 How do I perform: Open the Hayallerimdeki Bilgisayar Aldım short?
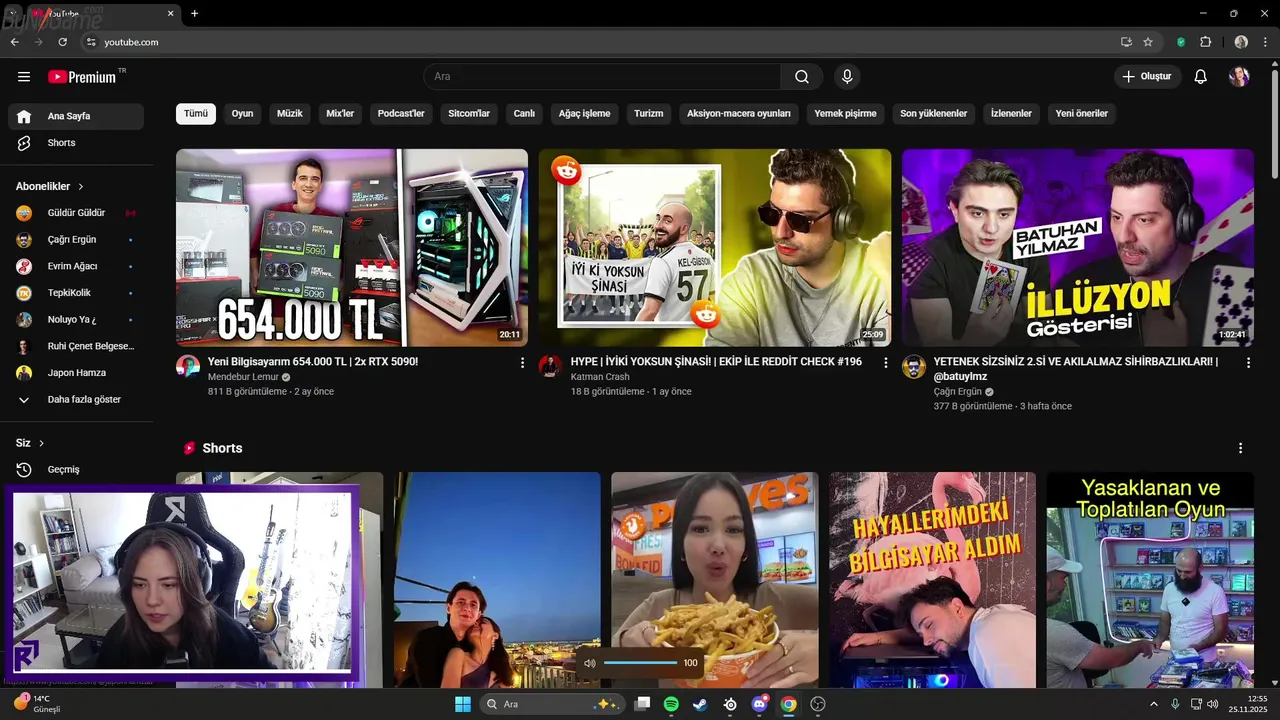(932, 580)
